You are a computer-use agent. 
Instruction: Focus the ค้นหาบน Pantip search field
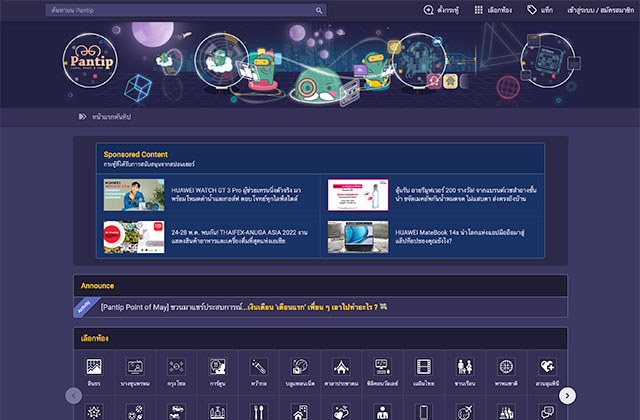coord(180,10)
